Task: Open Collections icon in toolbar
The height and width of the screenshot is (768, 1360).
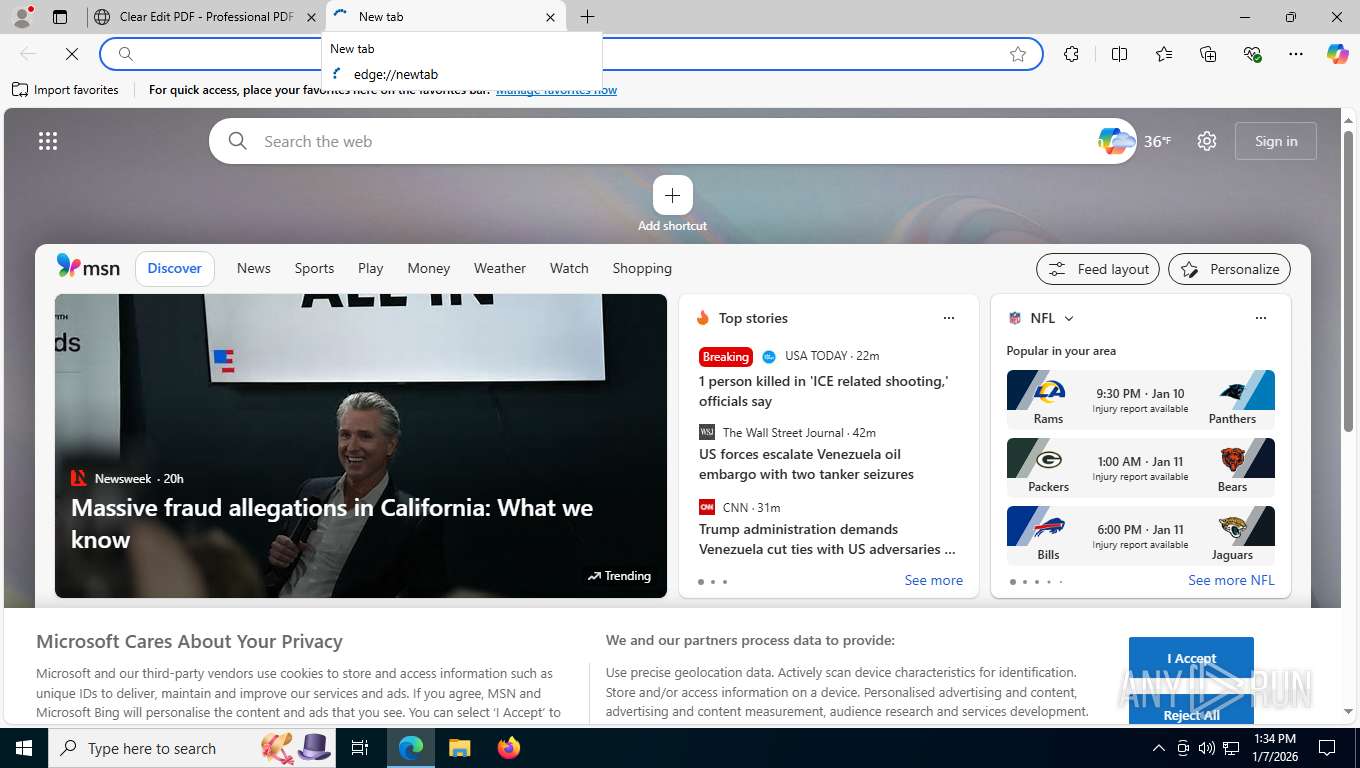Action: (x=1208, y=54)
